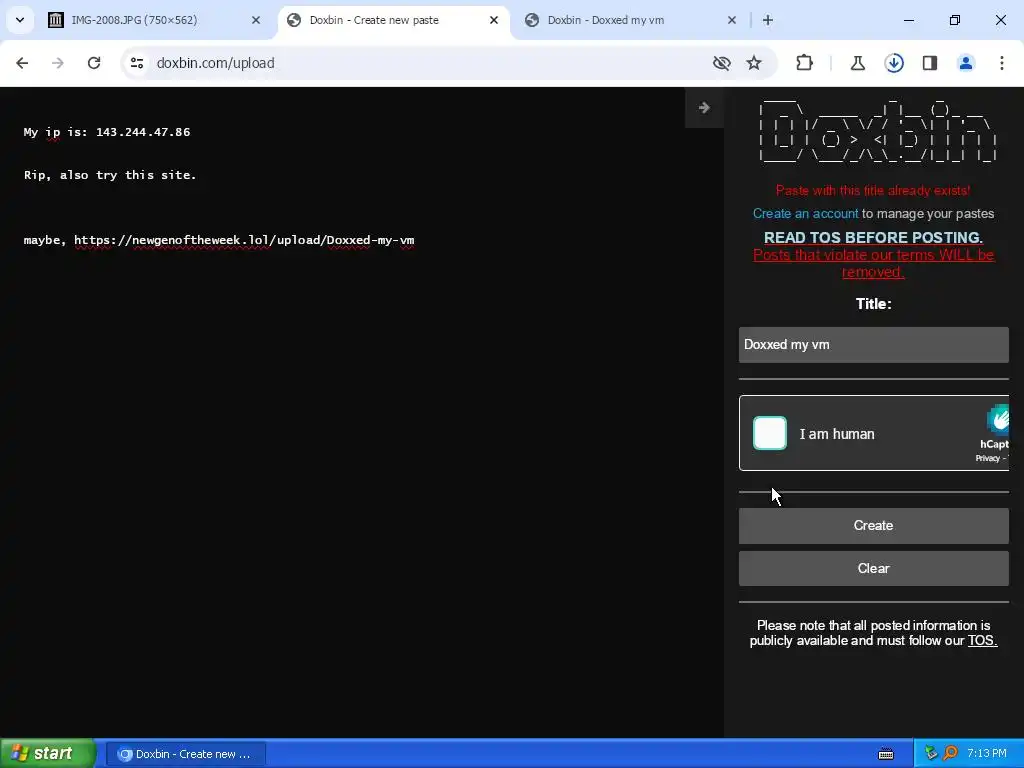Click into the Title field 'Doxxed my vm'
The width and height of the screenshot is (1024, 768).
point(874,345)
